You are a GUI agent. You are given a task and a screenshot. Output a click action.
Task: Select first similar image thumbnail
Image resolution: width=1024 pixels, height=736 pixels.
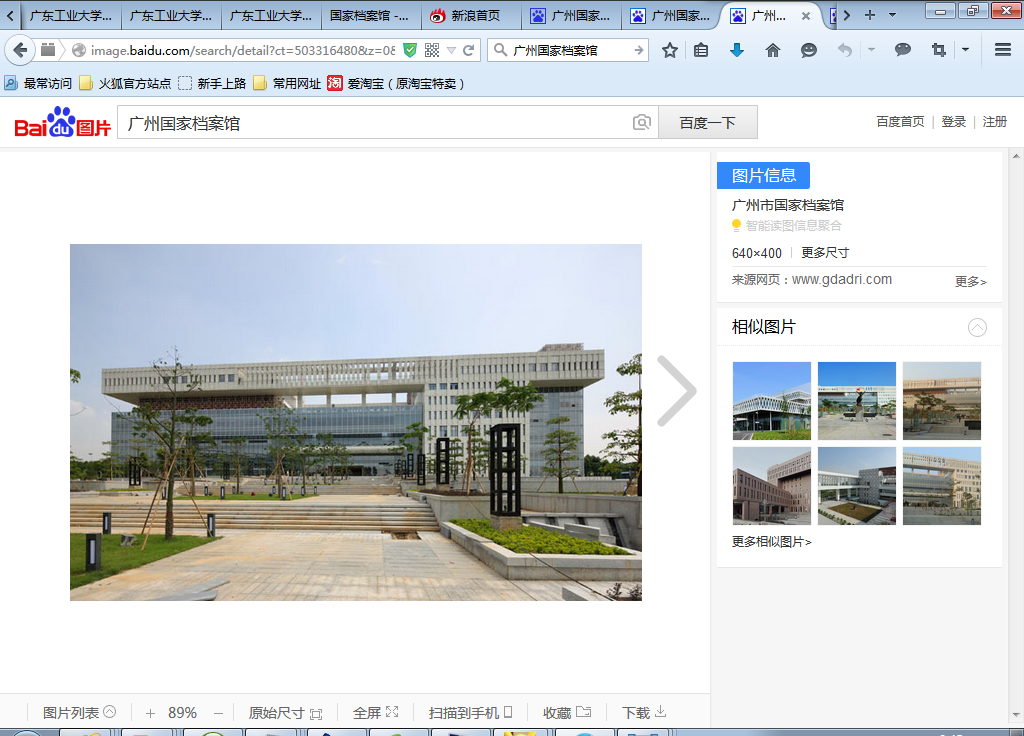[771, 400]
